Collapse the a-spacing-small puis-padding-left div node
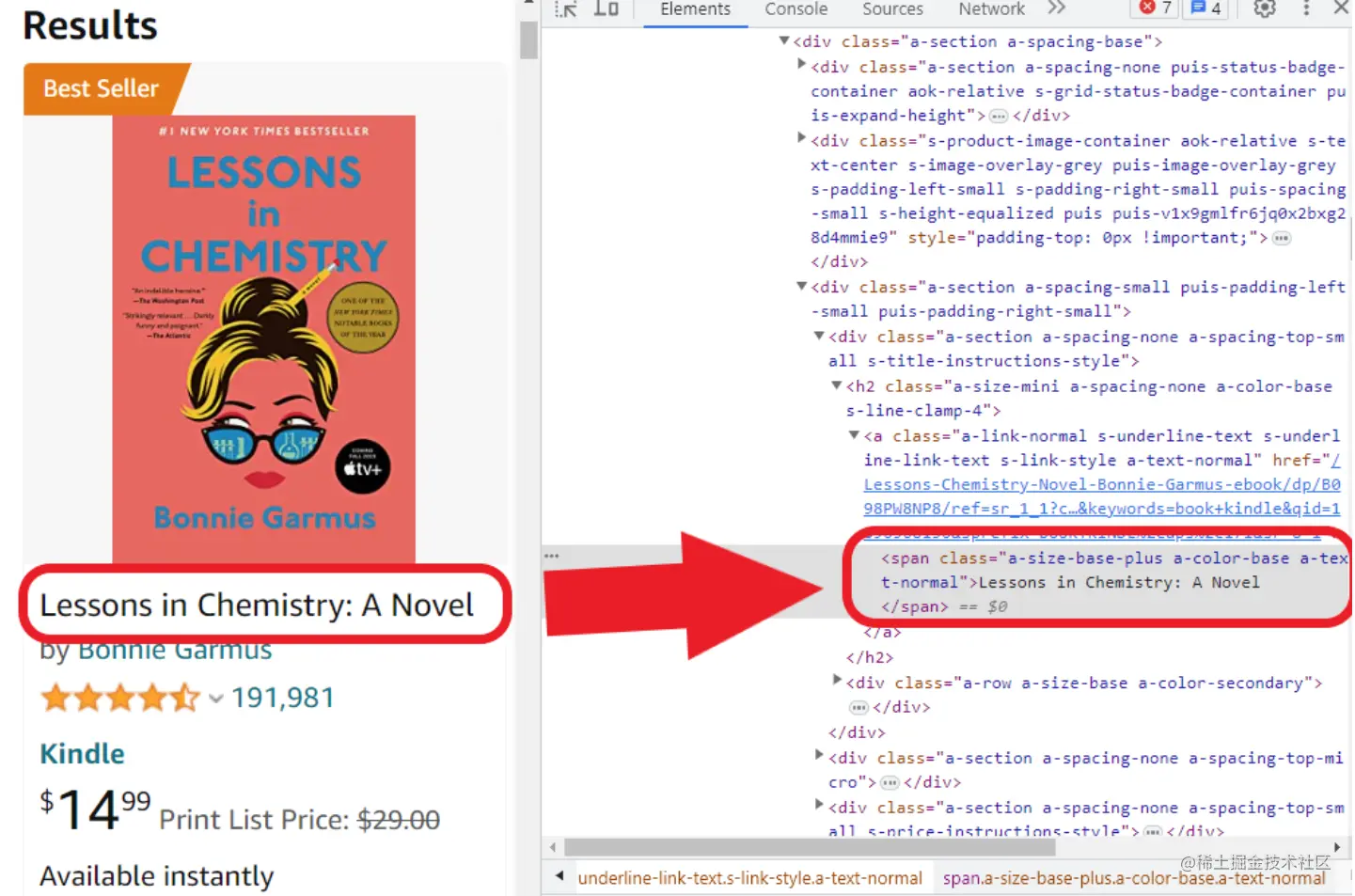Image resolution: width=1355 pixels, height=896 pixels. 801,286
